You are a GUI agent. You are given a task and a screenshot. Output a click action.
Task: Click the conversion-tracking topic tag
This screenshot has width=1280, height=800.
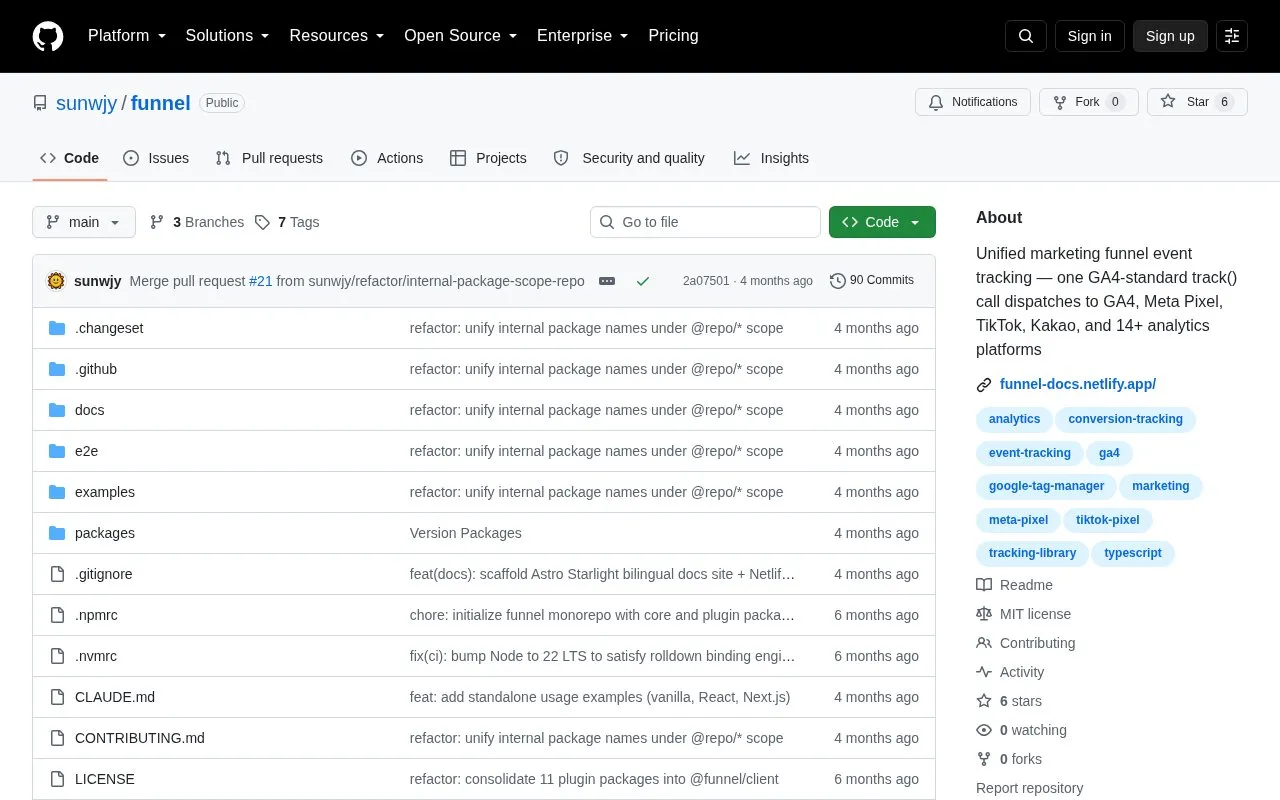click(1125, 420)
